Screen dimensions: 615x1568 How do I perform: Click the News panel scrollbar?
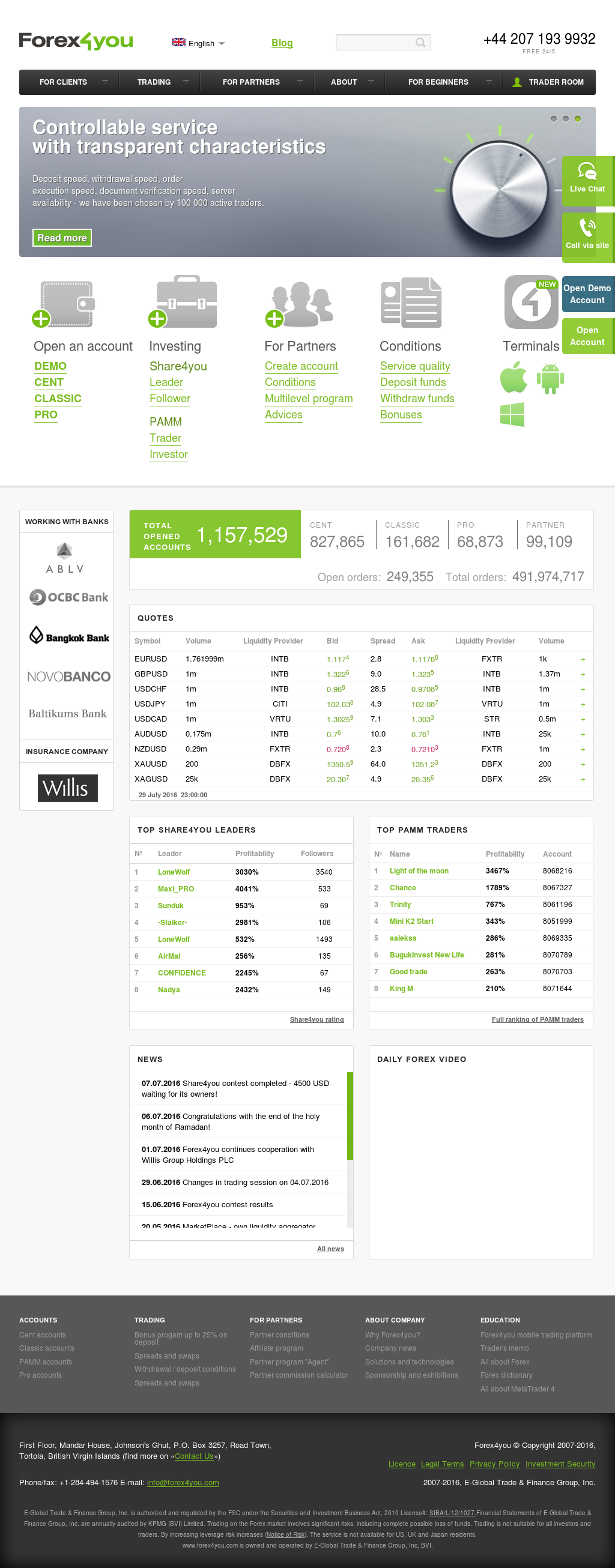pyautogui.click(x=350, y=1117)
